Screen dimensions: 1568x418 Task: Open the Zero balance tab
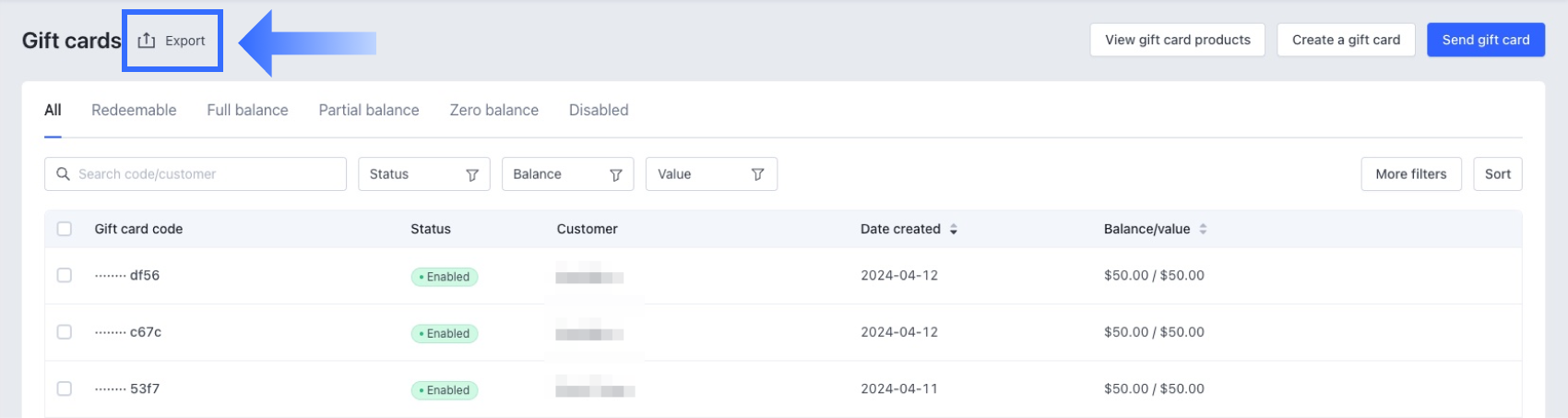click(493, 110)
